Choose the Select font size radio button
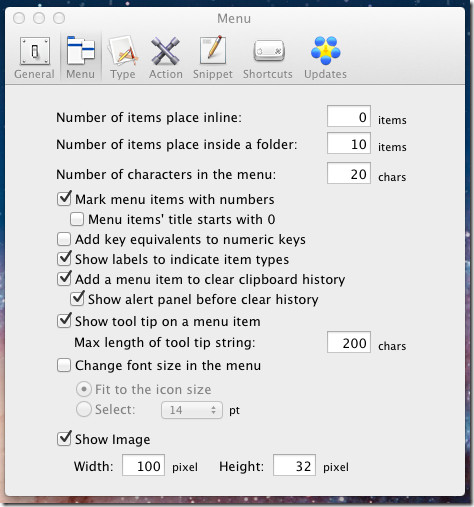 [83, 409]
